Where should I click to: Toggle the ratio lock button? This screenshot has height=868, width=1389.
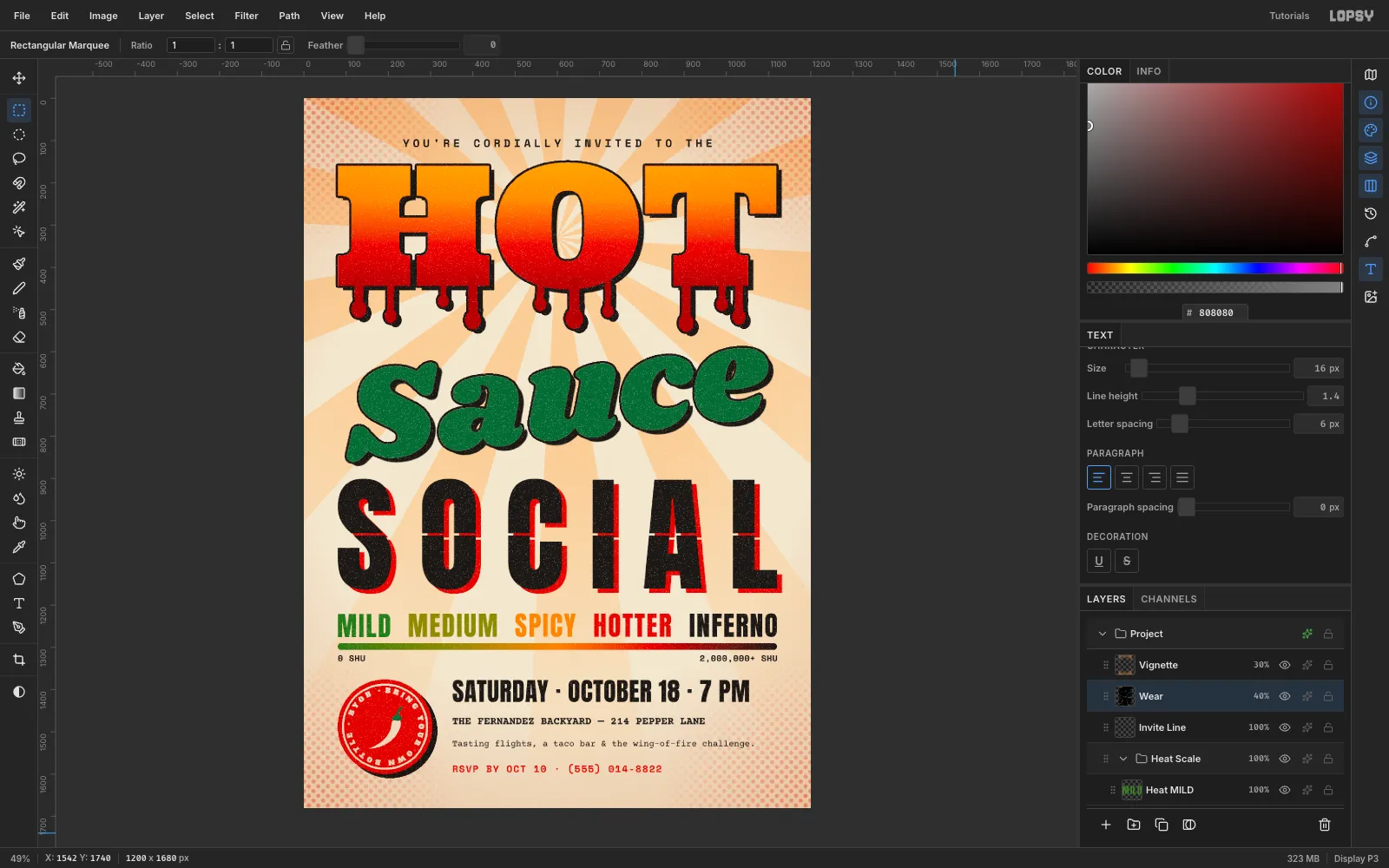[x=286, y=45]
